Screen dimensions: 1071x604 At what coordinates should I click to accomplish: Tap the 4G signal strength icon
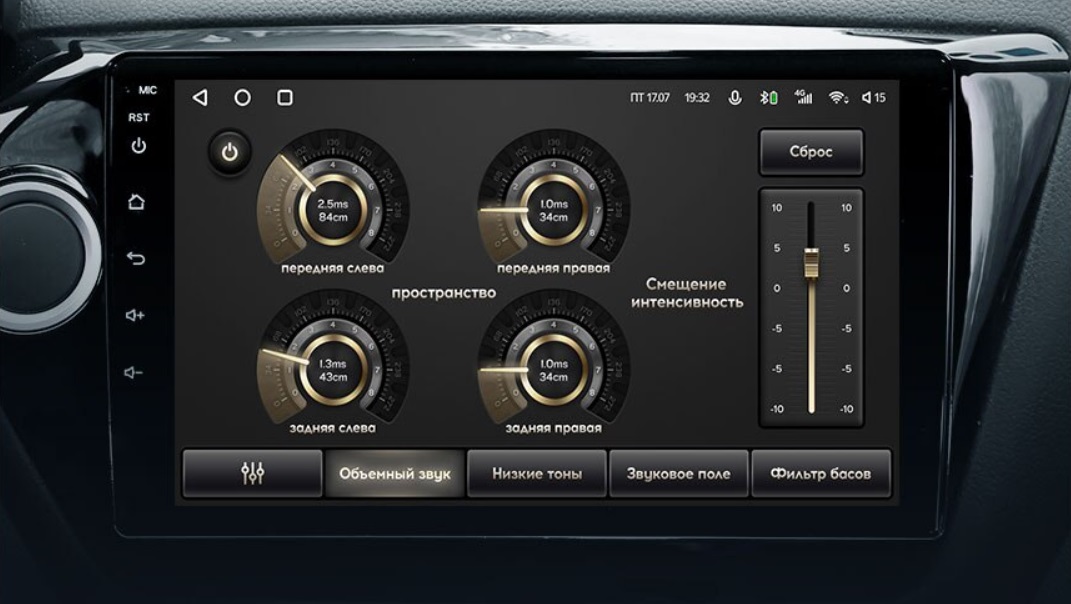(804, 97)
